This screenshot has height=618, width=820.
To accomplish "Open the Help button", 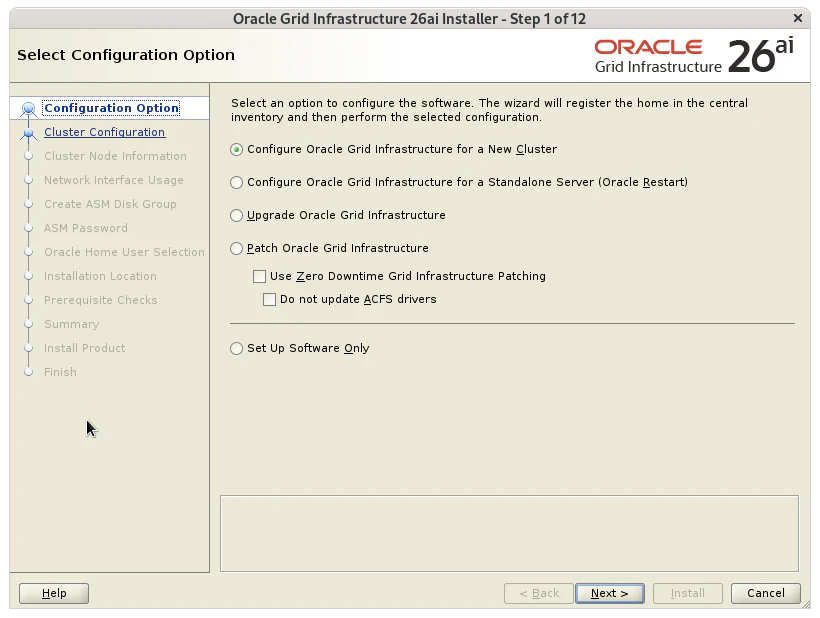I will coord(54,593).
